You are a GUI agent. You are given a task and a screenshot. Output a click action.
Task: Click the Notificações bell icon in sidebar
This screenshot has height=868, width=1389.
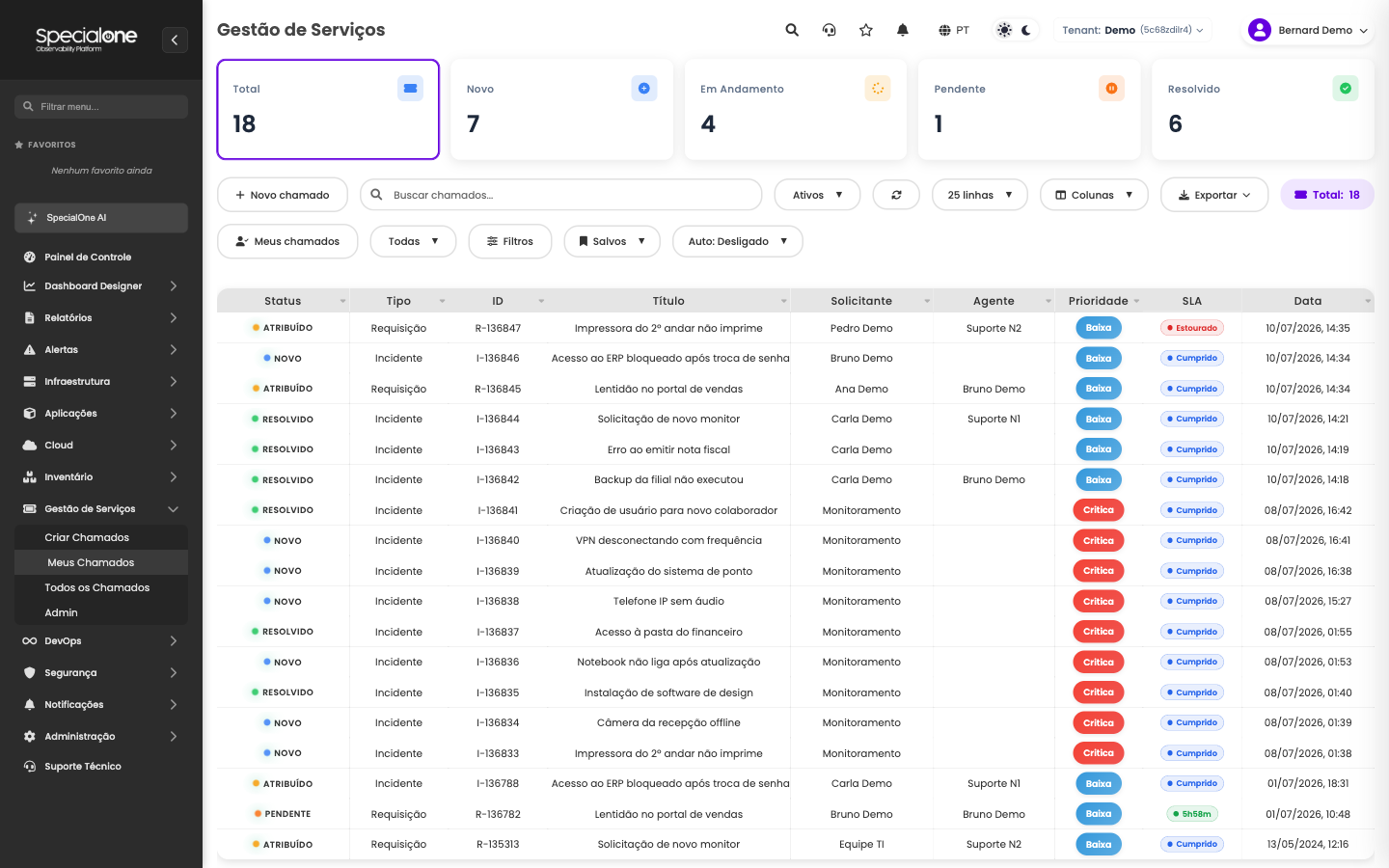tap(30, 704)
